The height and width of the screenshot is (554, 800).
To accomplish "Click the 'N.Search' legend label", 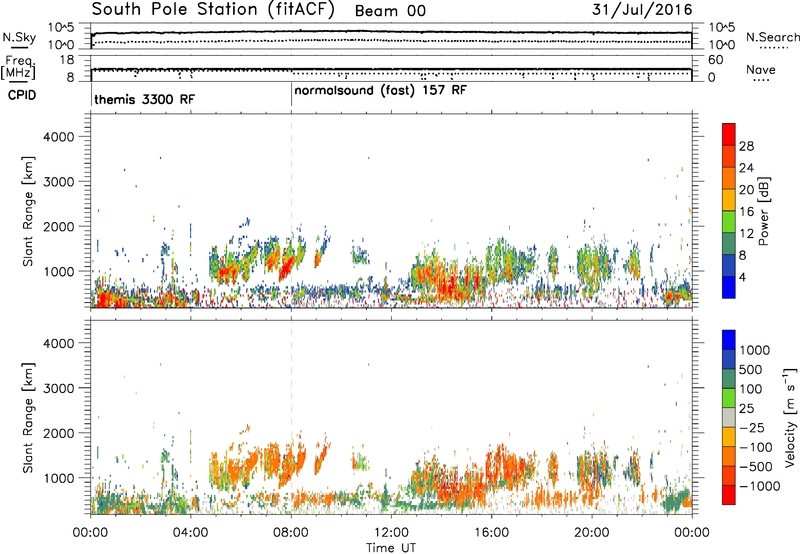I will 772,37.
